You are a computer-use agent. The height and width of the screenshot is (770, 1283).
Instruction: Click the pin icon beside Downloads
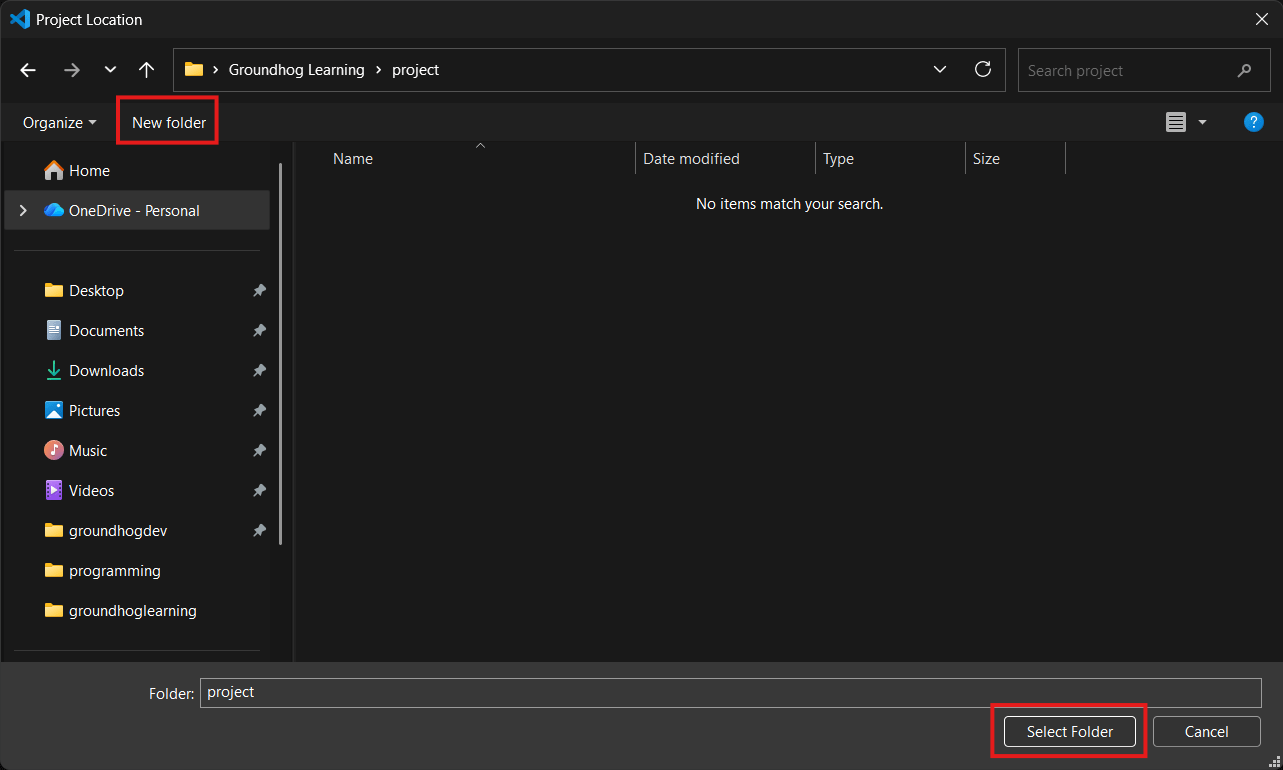coord(259,371)
